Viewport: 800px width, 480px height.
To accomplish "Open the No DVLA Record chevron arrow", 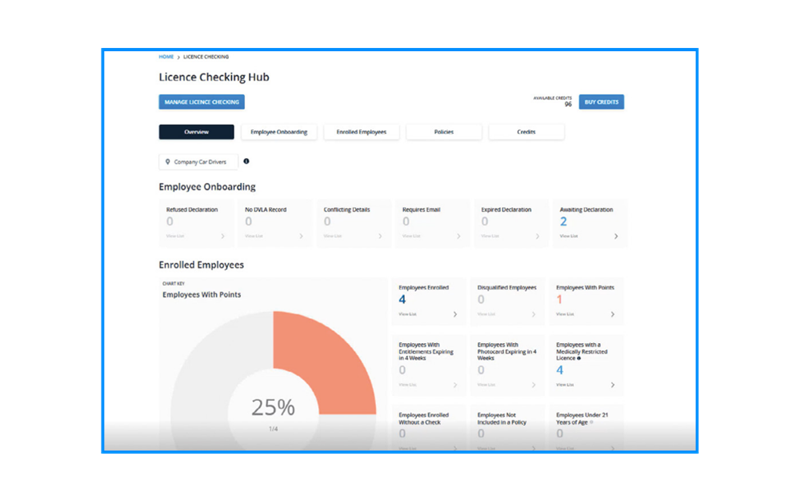I will (301, 236).
